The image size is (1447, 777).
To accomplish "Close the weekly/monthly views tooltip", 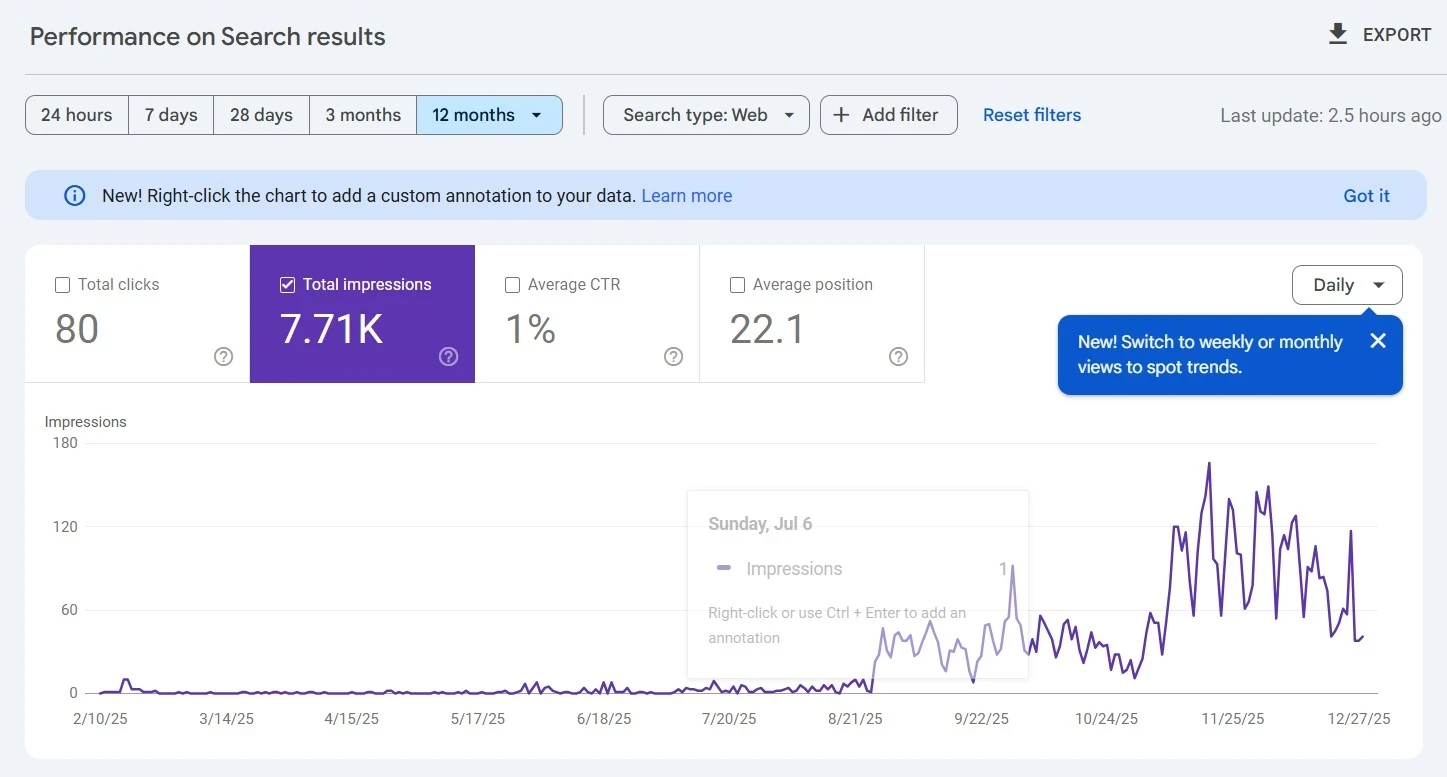I will tap(1377, 341).
